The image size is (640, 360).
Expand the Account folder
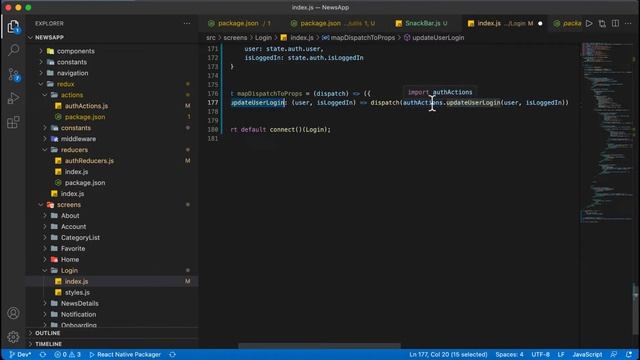(73, 227)
